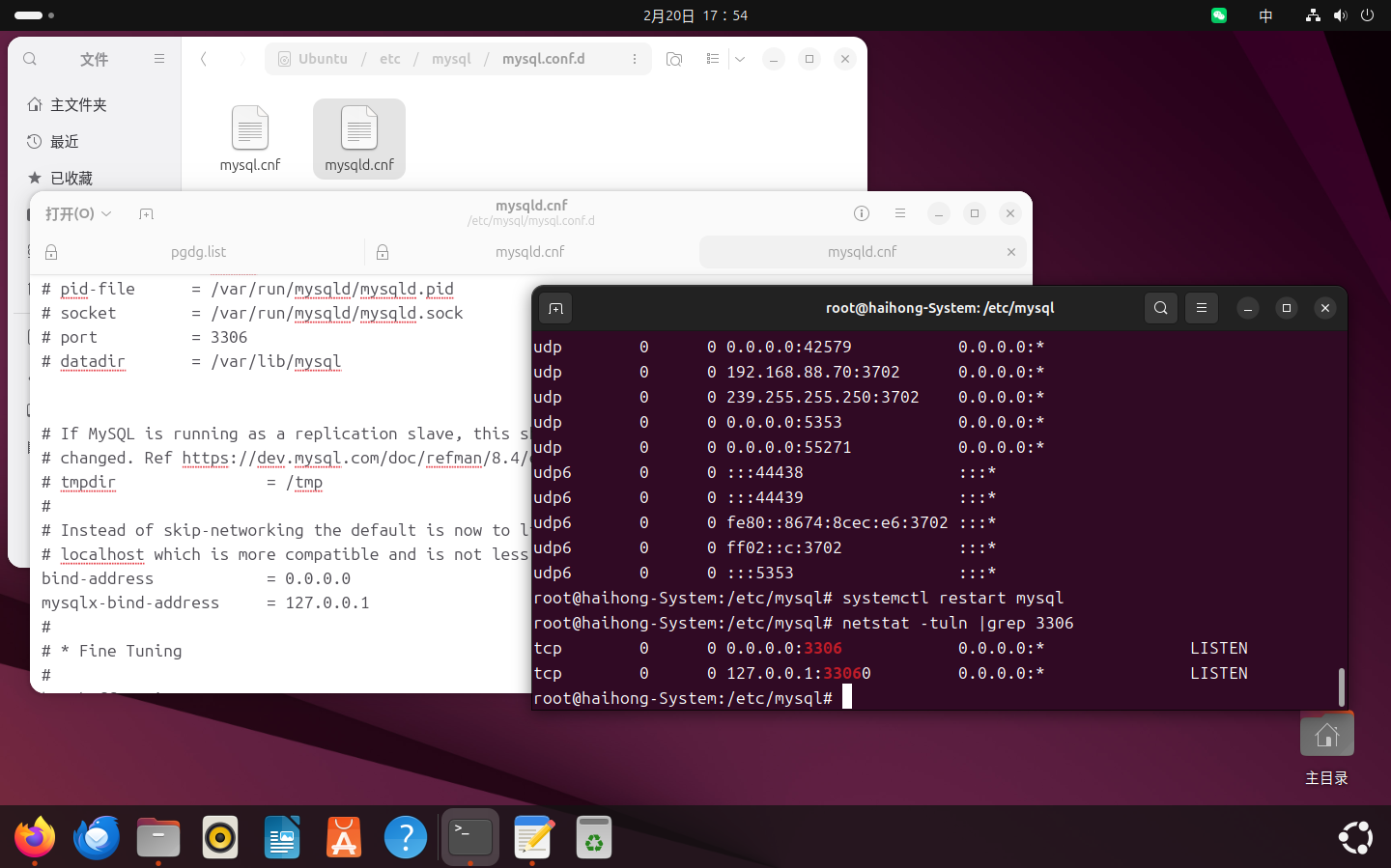Click bind-address line in editor
Image resolution: width=1391 pixels, height=868 pixels.
[196, 578]
